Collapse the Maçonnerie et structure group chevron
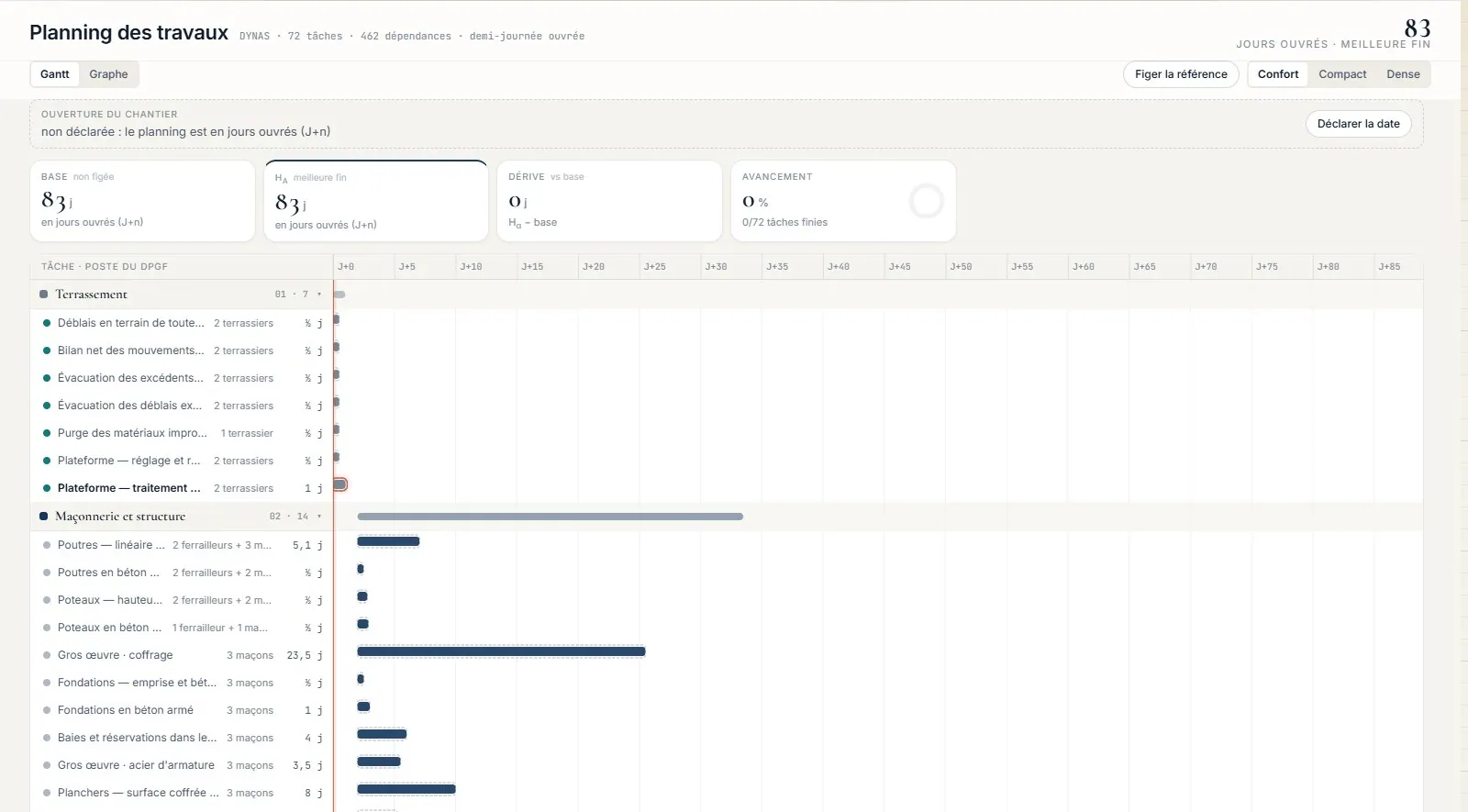The width and height of the screenshot is (1468, 812). coord(319,517)
